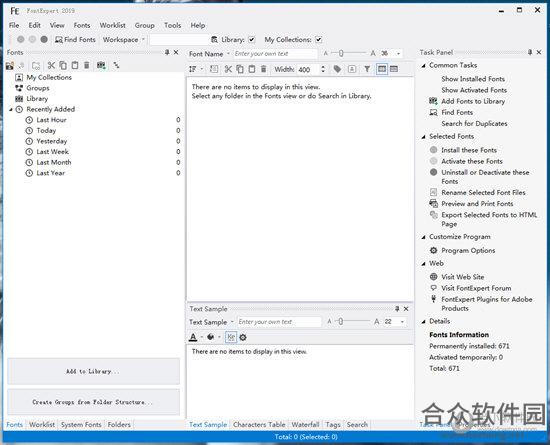Open the Worklist menu
The image size is (550, 445).
coord(113,25)
